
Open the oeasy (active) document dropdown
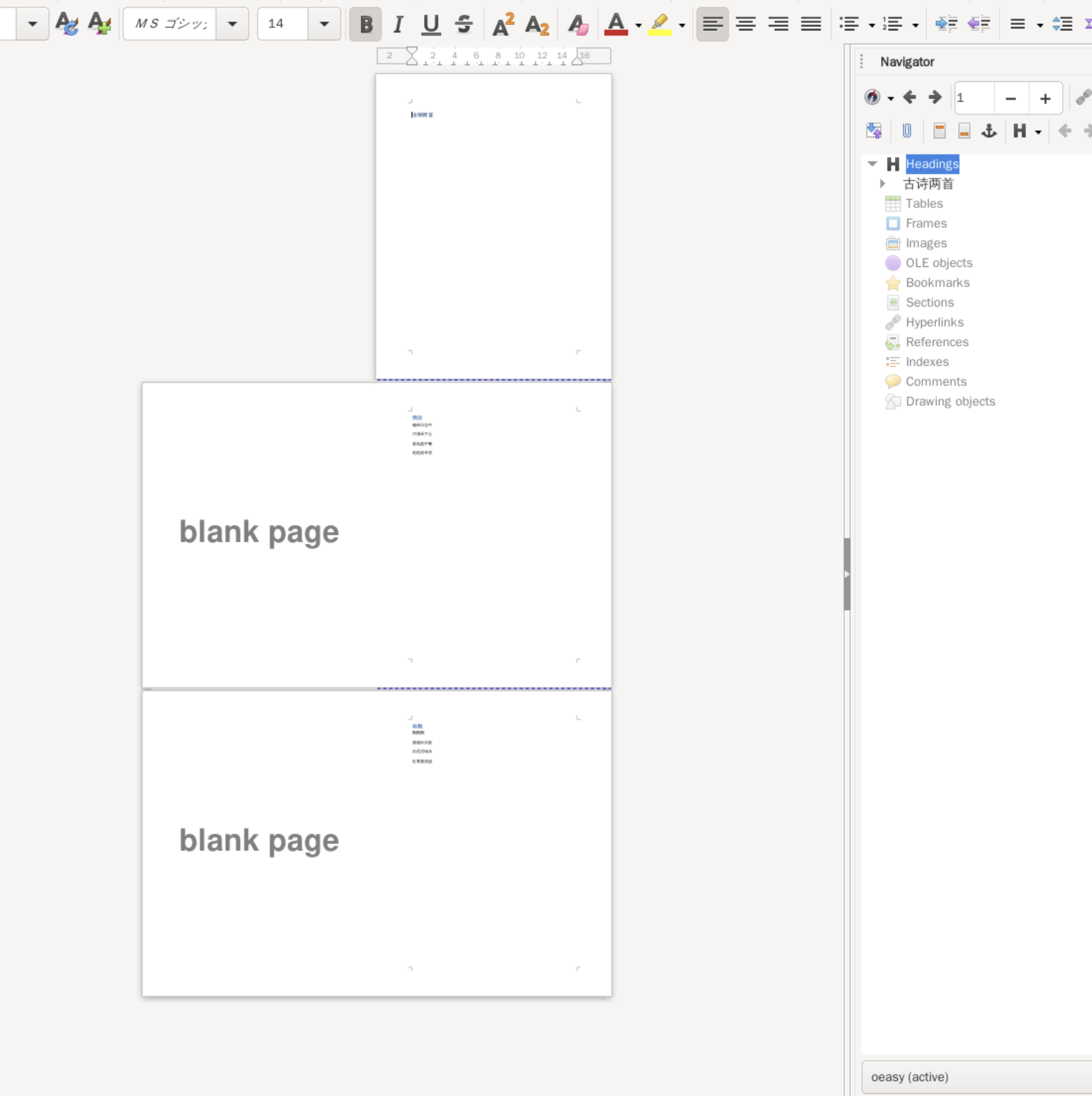tap(977, 1076)
